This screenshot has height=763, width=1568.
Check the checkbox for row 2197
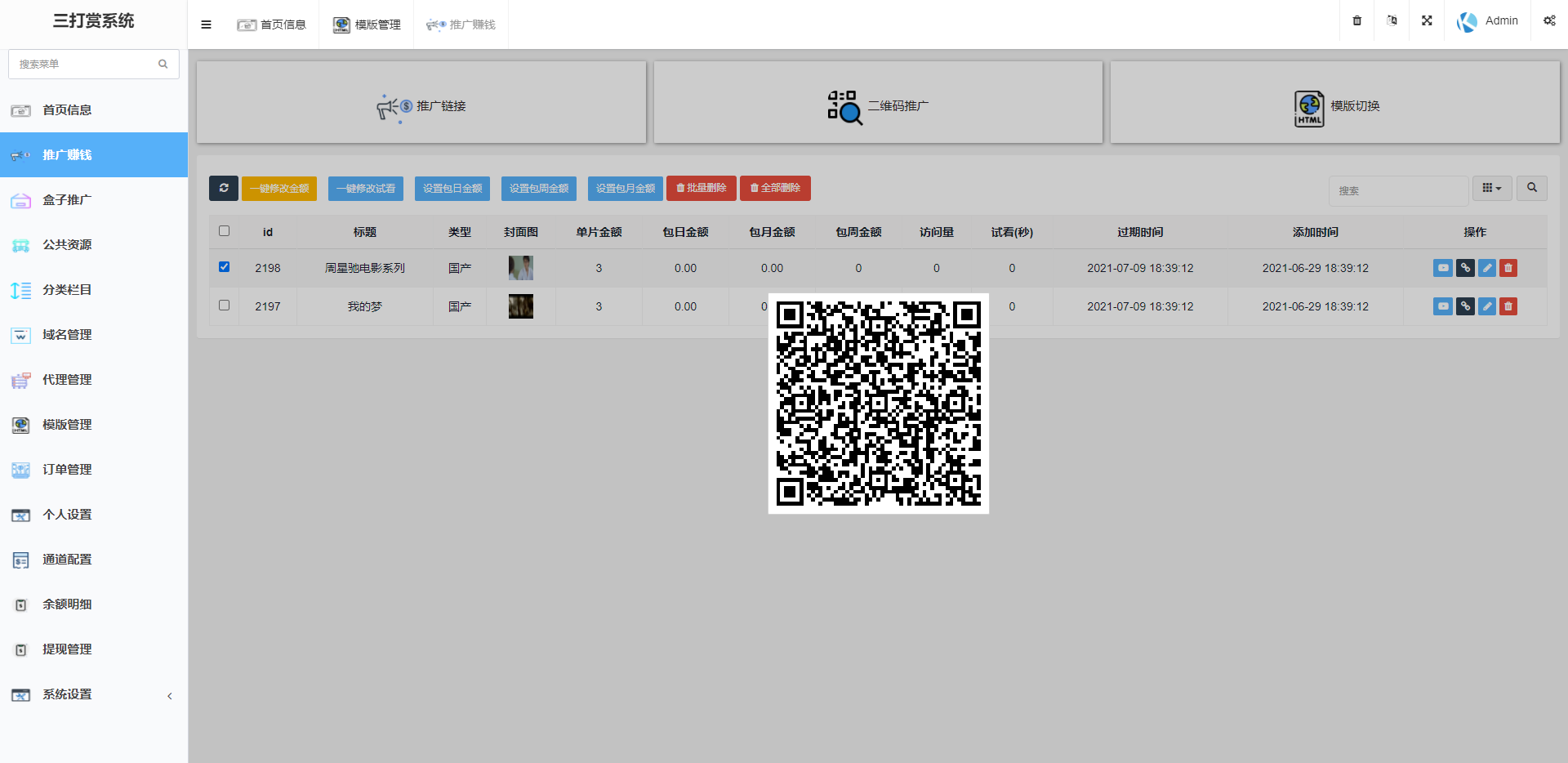tap(225, 306)
